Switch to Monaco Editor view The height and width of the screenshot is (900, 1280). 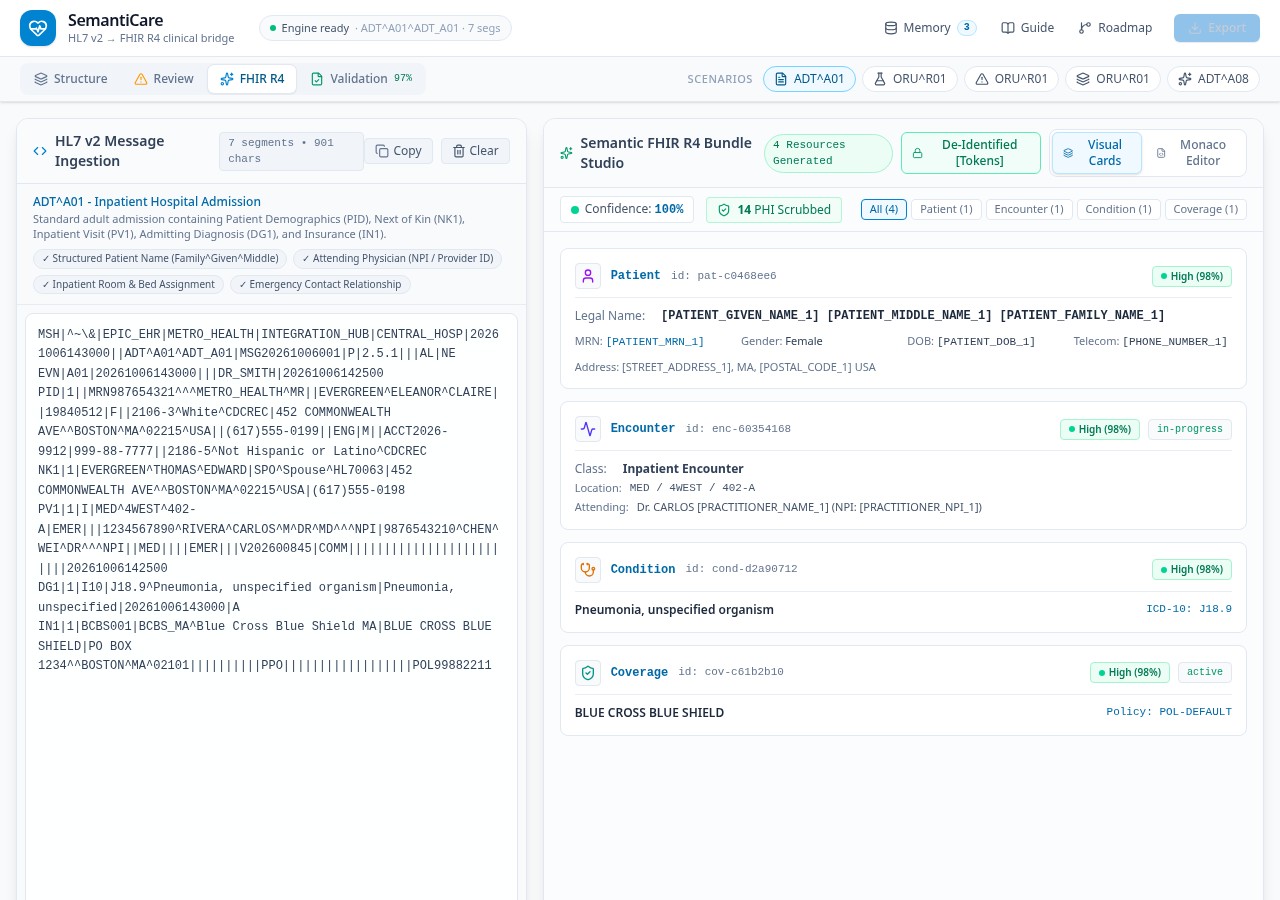[x=1194, y=153]
